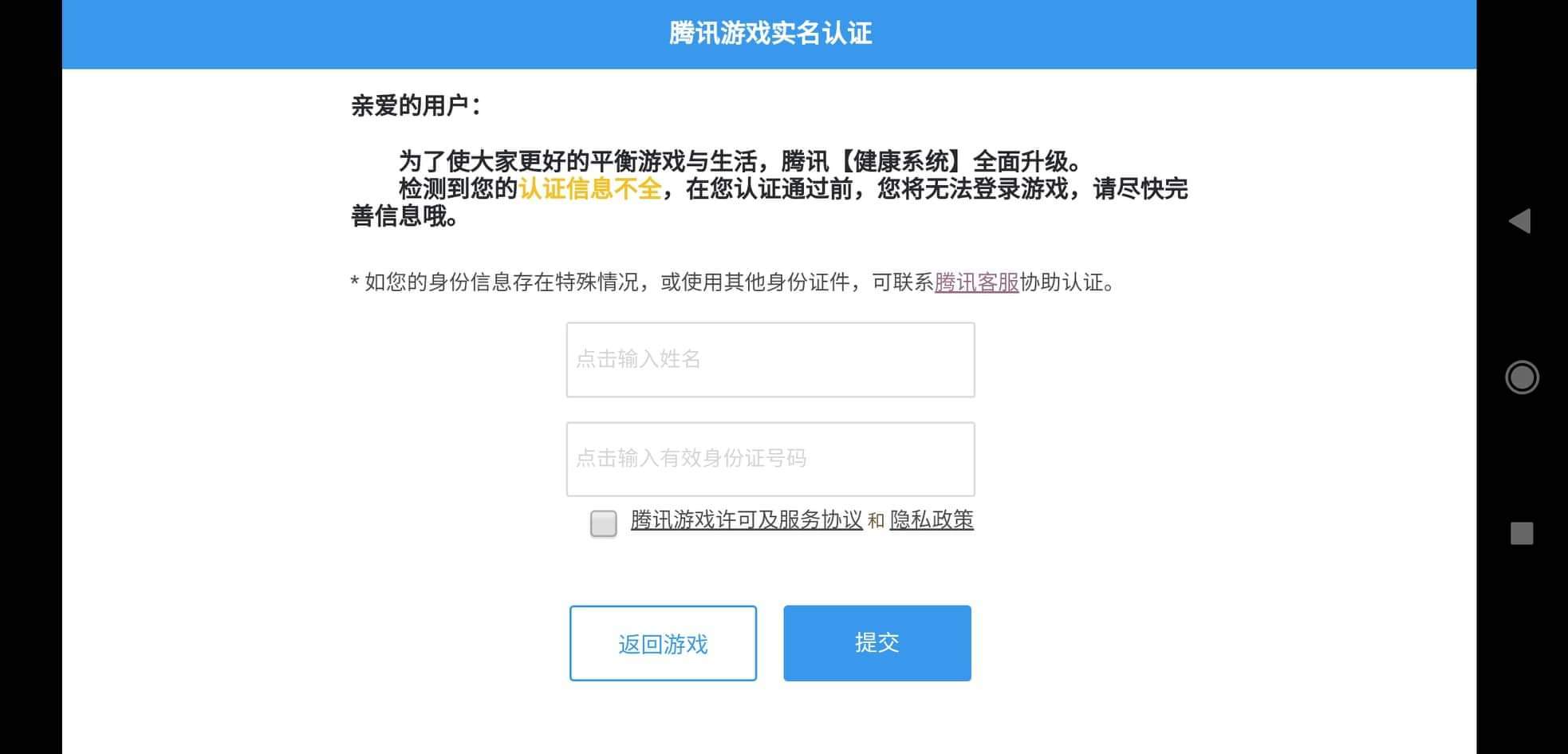This screenshot has width=1568, height=754.
Task: Open the 隐私政策 privacy policy link
Action: click(931, 520)
